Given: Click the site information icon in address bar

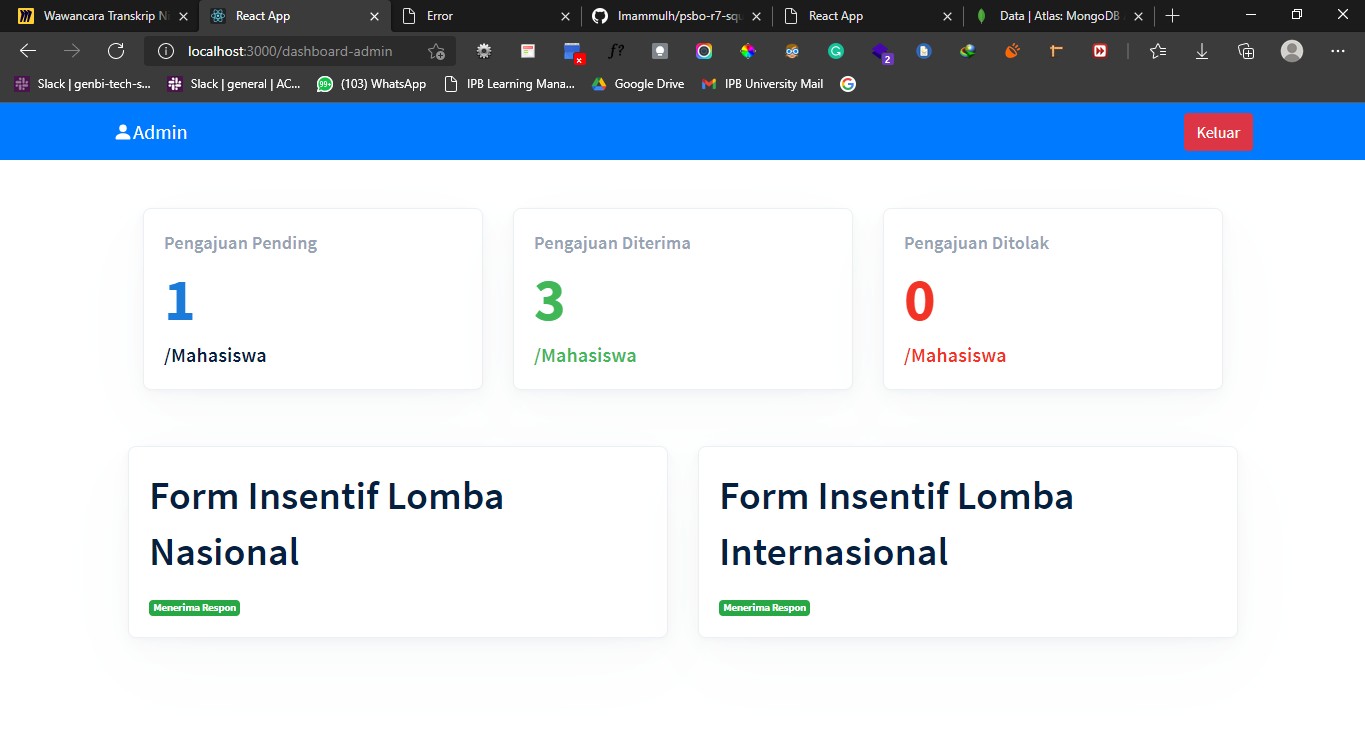Looking at the screenshot, I should tap(163, 50).
